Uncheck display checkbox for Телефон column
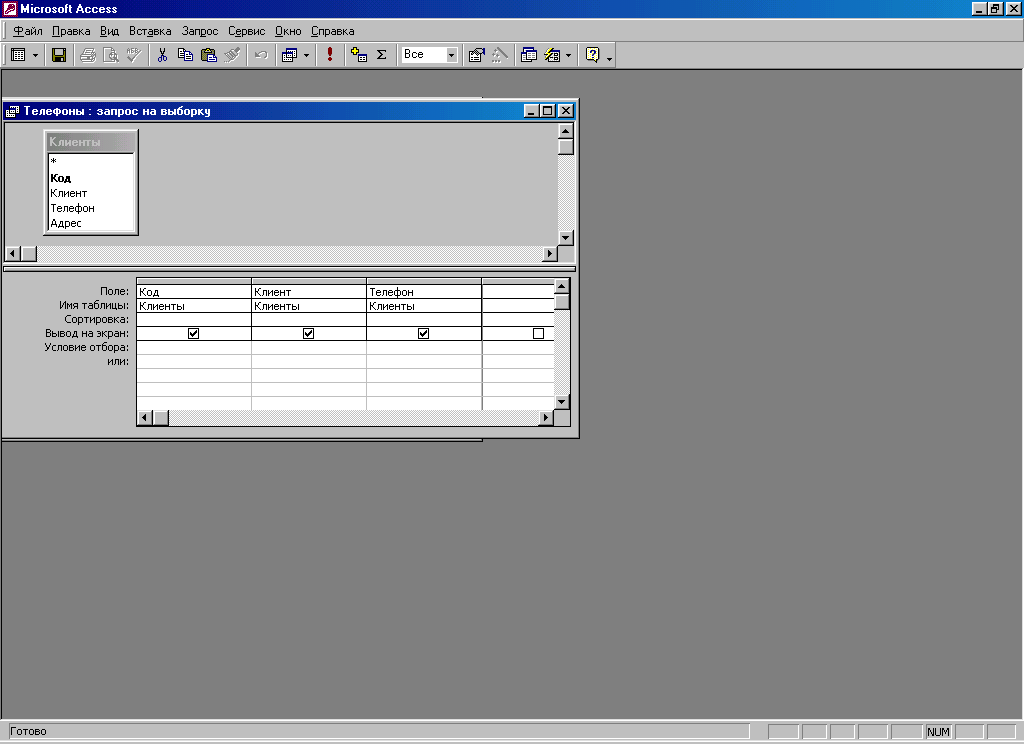 pos(423,333)
